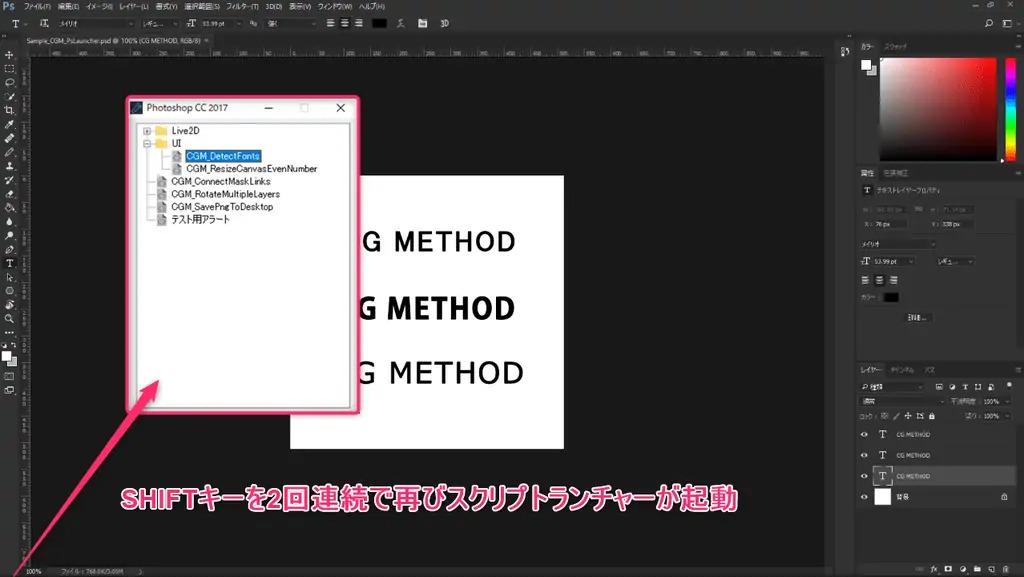Create a new adjustment layer icon
Image resolution: width=1024 pixels, height=577 pixels.
[963, 569]
